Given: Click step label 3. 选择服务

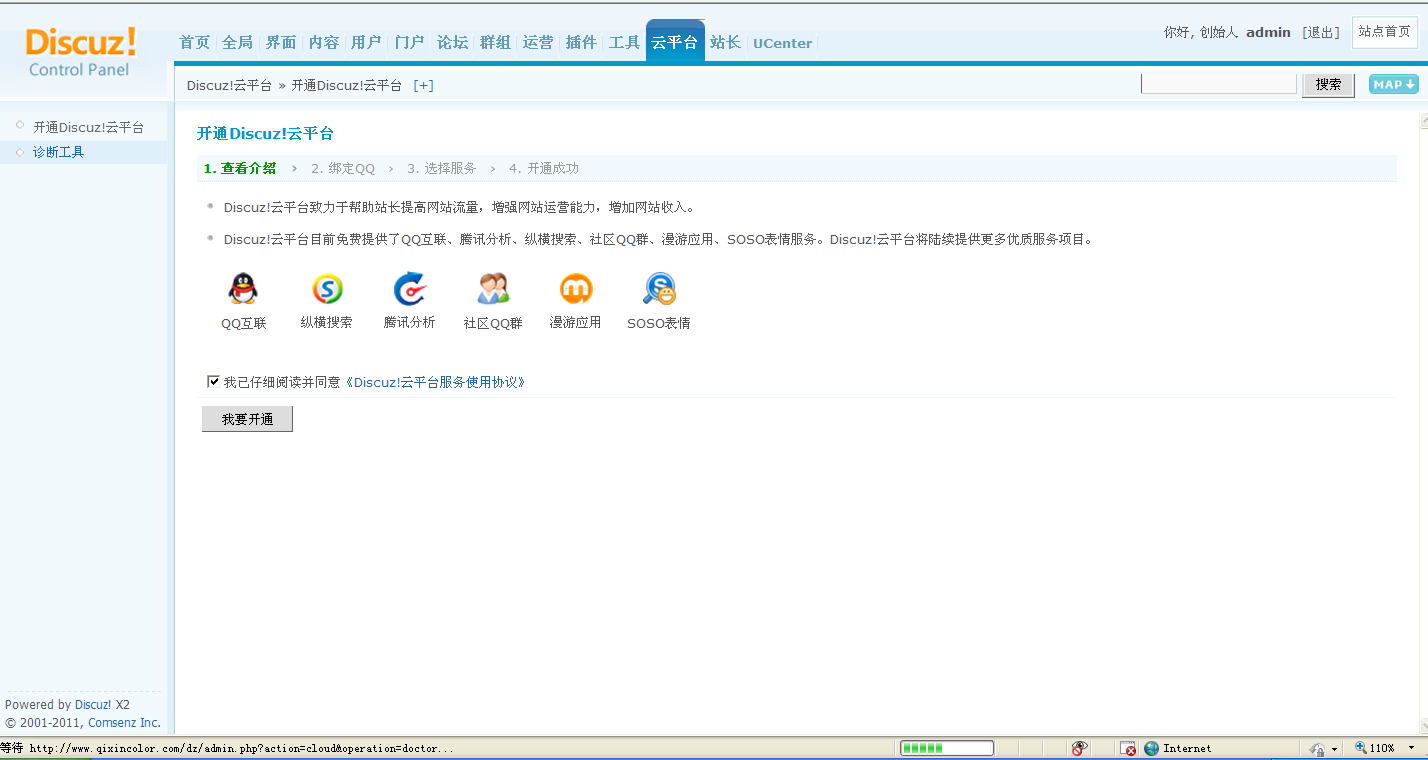Looking at the screenshot, I should (x=442, y=168).
